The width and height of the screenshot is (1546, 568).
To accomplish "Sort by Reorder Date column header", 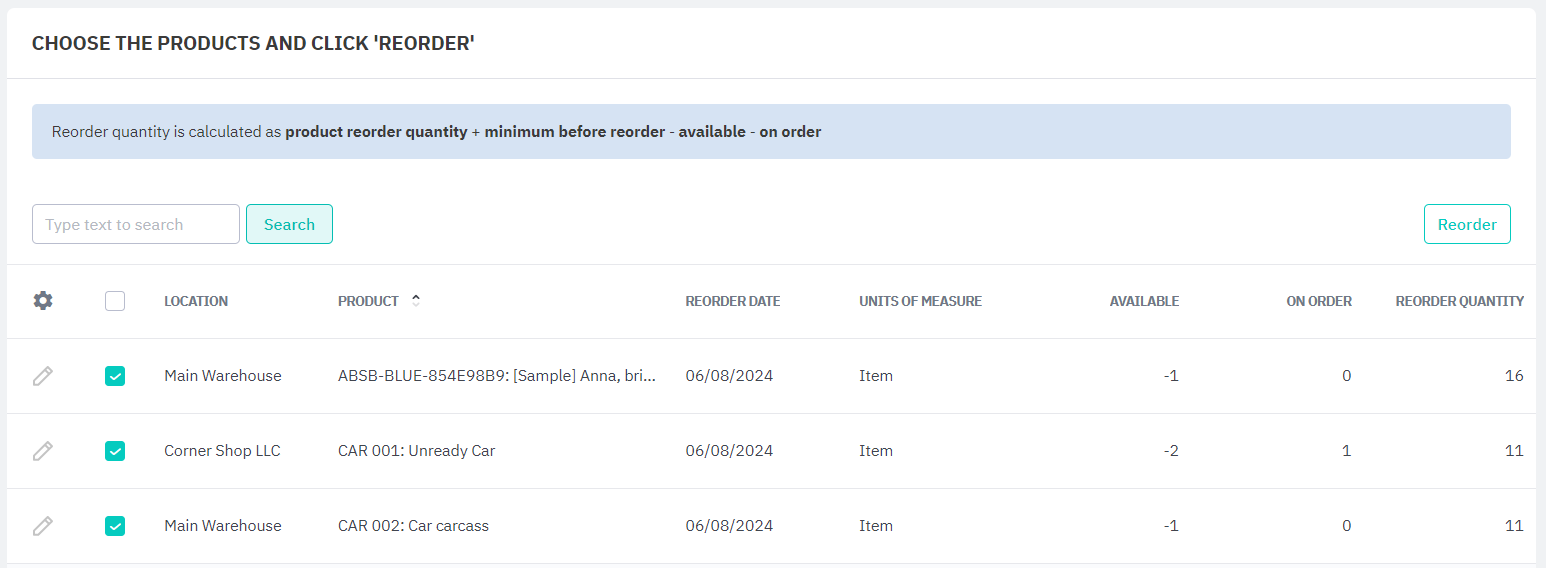I will coord(732,301).
